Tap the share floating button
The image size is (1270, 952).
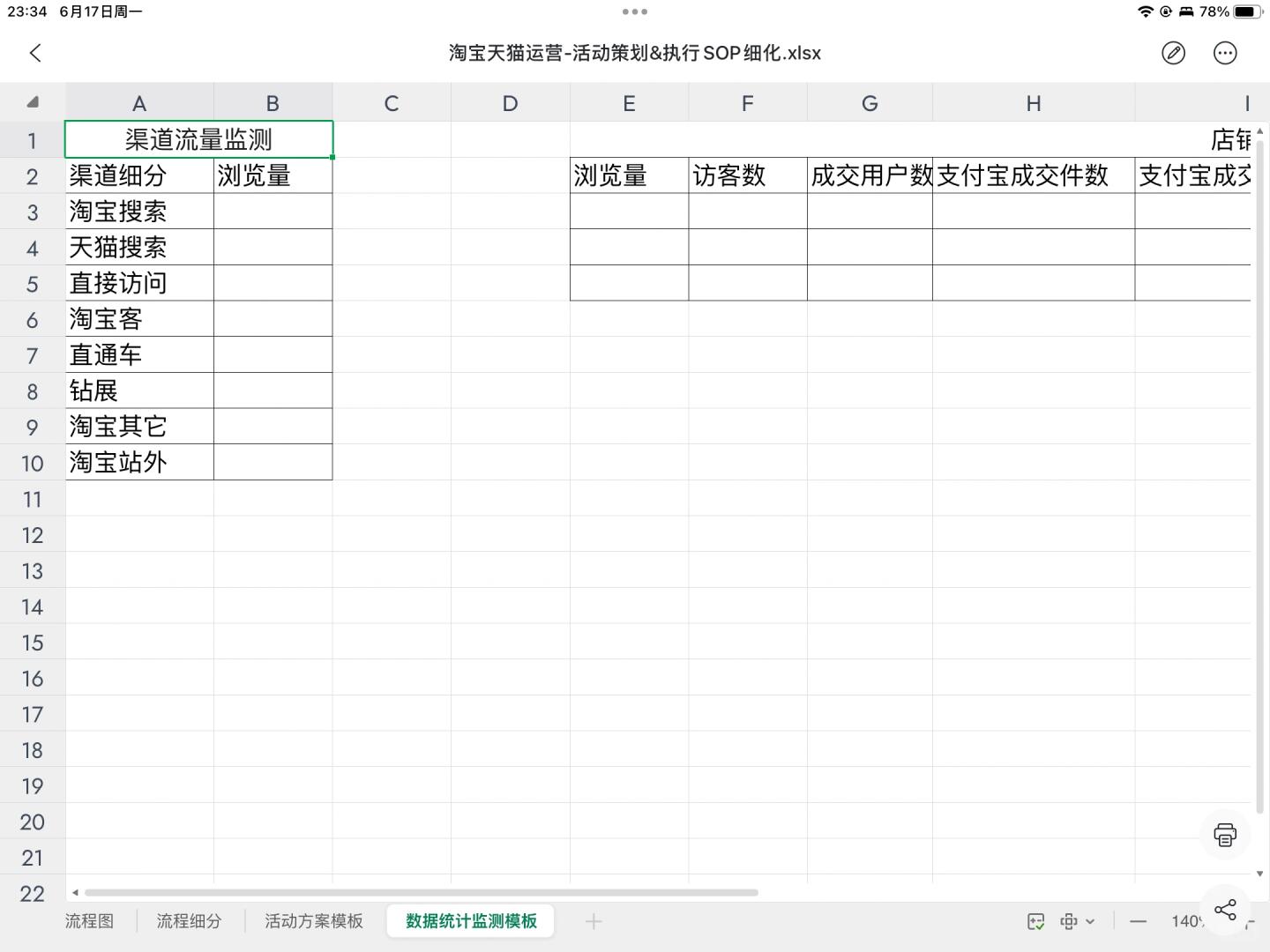pos(1225,909)
